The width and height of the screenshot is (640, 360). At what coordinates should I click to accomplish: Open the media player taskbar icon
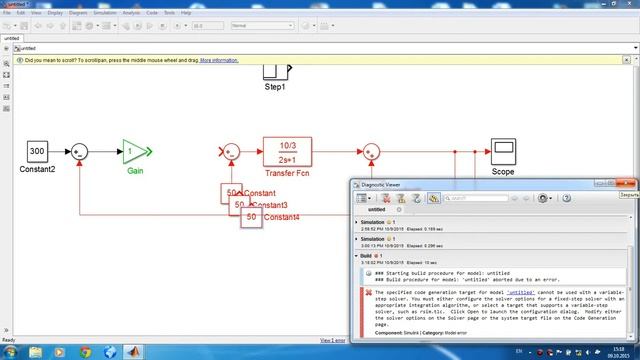[60, 352]
